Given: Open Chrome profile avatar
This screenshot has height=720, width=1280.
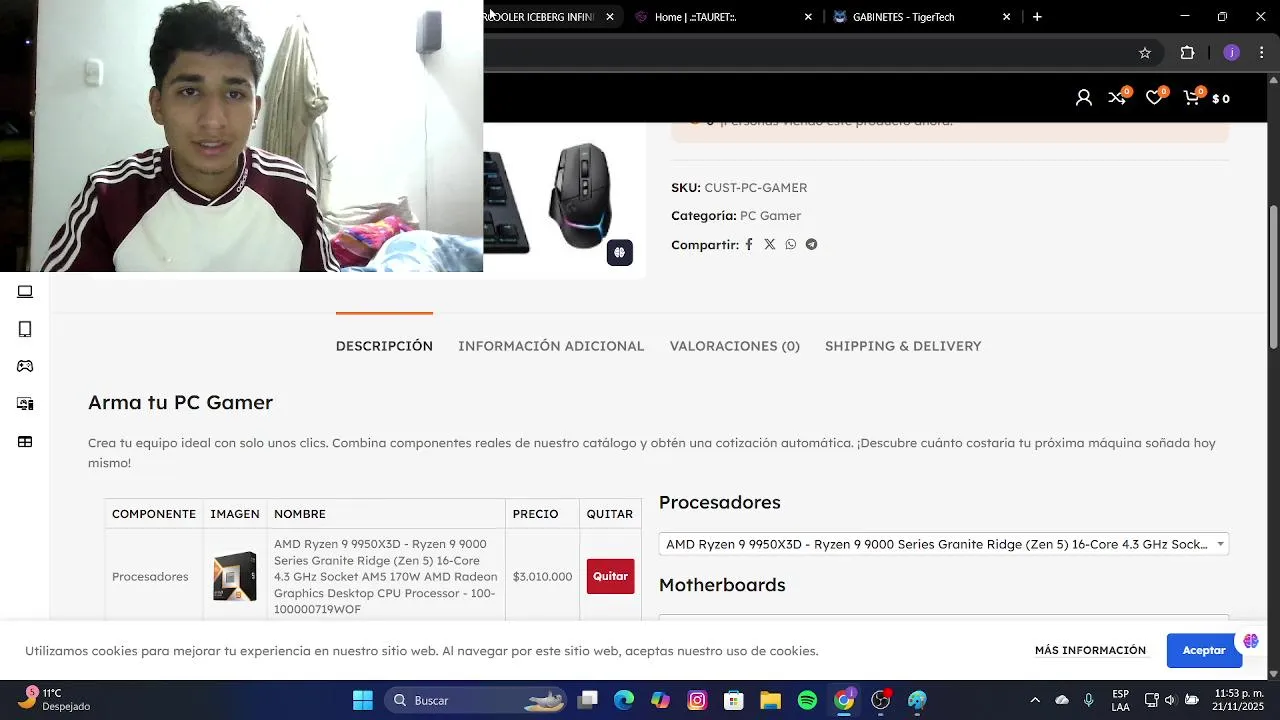Looking at the screenshot, I should click(1231, 53).
